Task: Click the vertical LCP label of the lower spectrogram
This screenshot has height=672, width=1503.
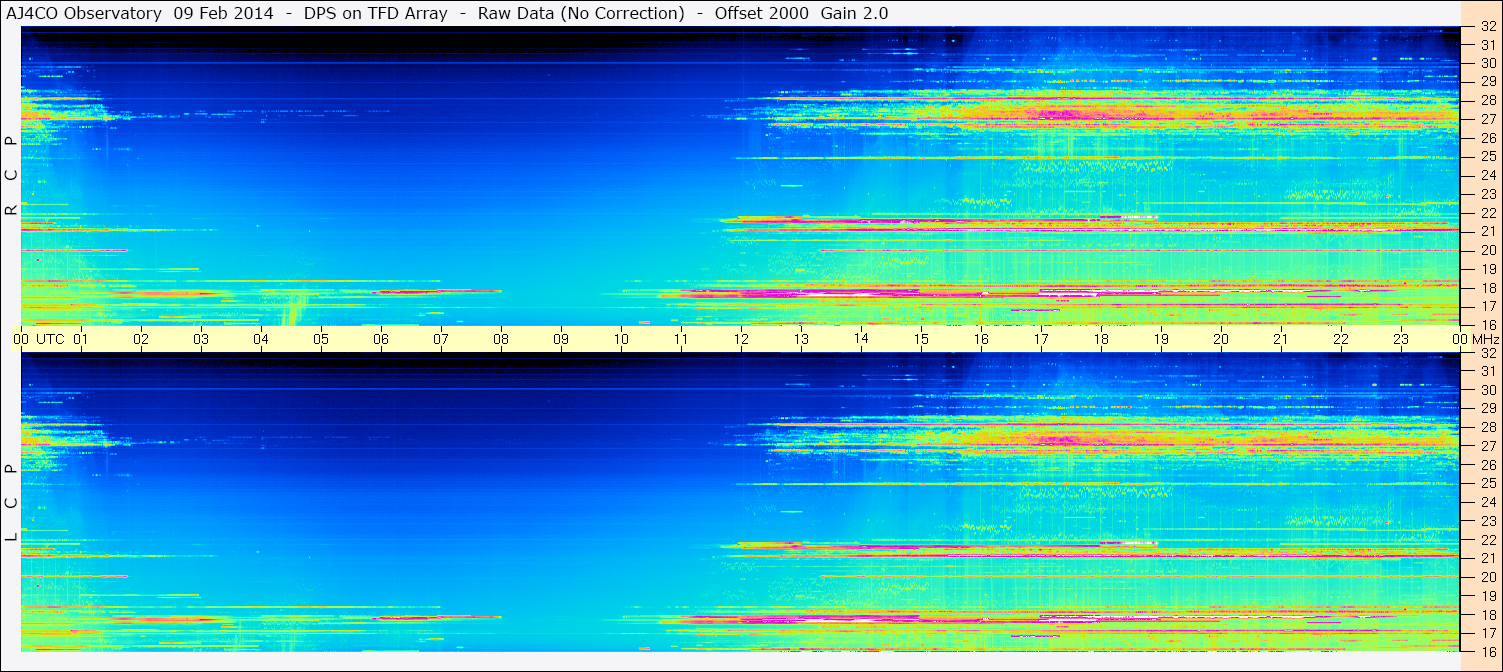Action: 11,502
